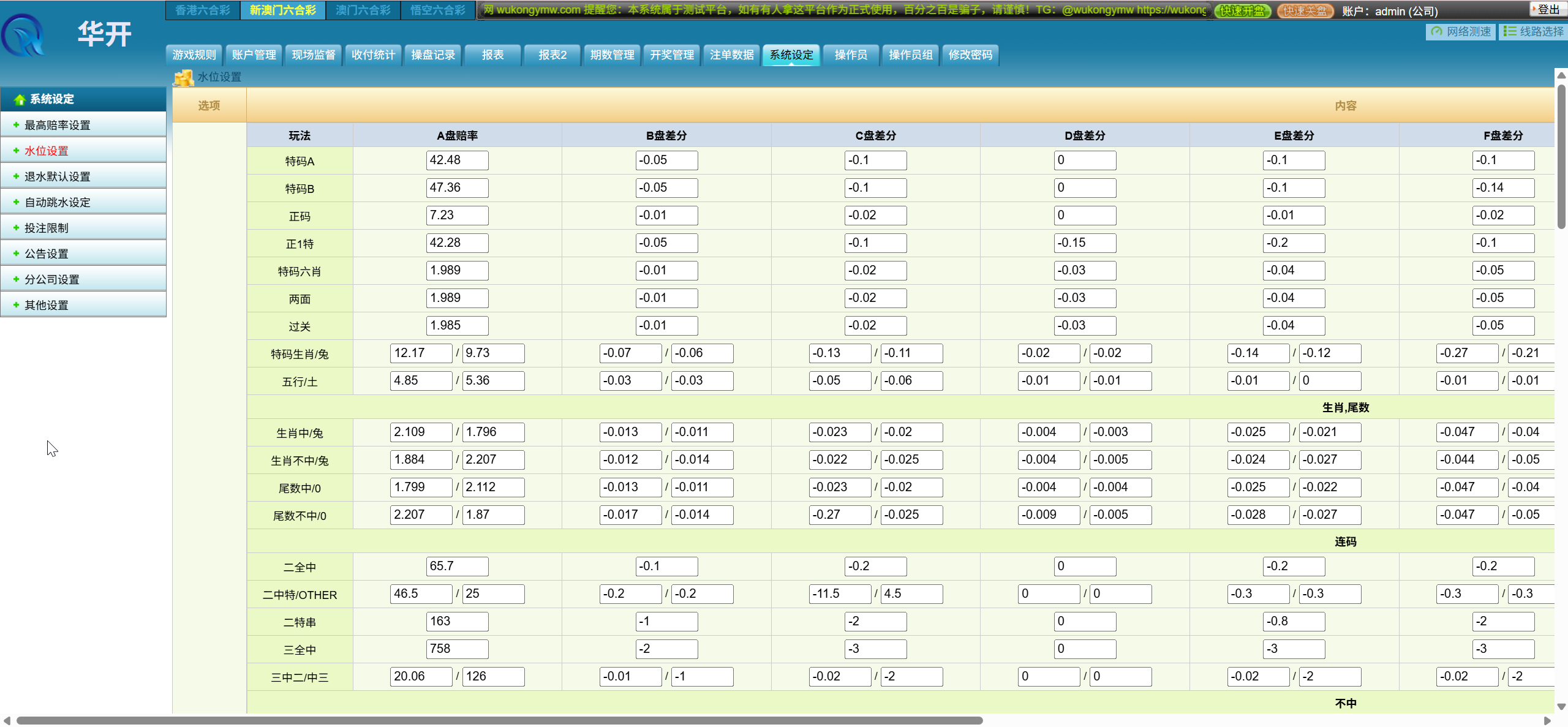Viewport: 1568px width, 727px height.
Task: Open the 开奖管理 menu
Action: pyautogui.click(x=672, y=55)
